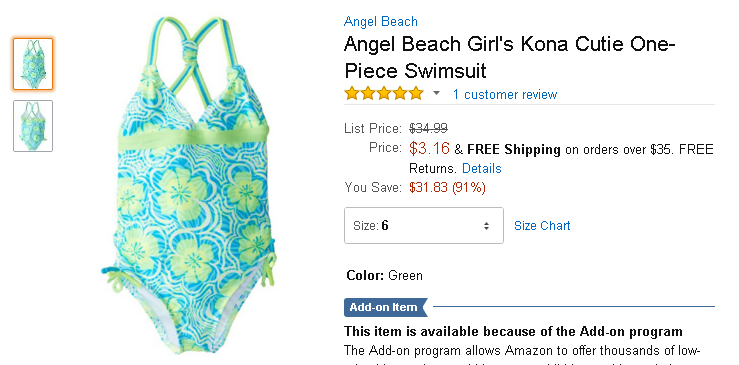Click the struck-through list price $34.99
Screen dimensions: 739x365
(x=428, y=128)
